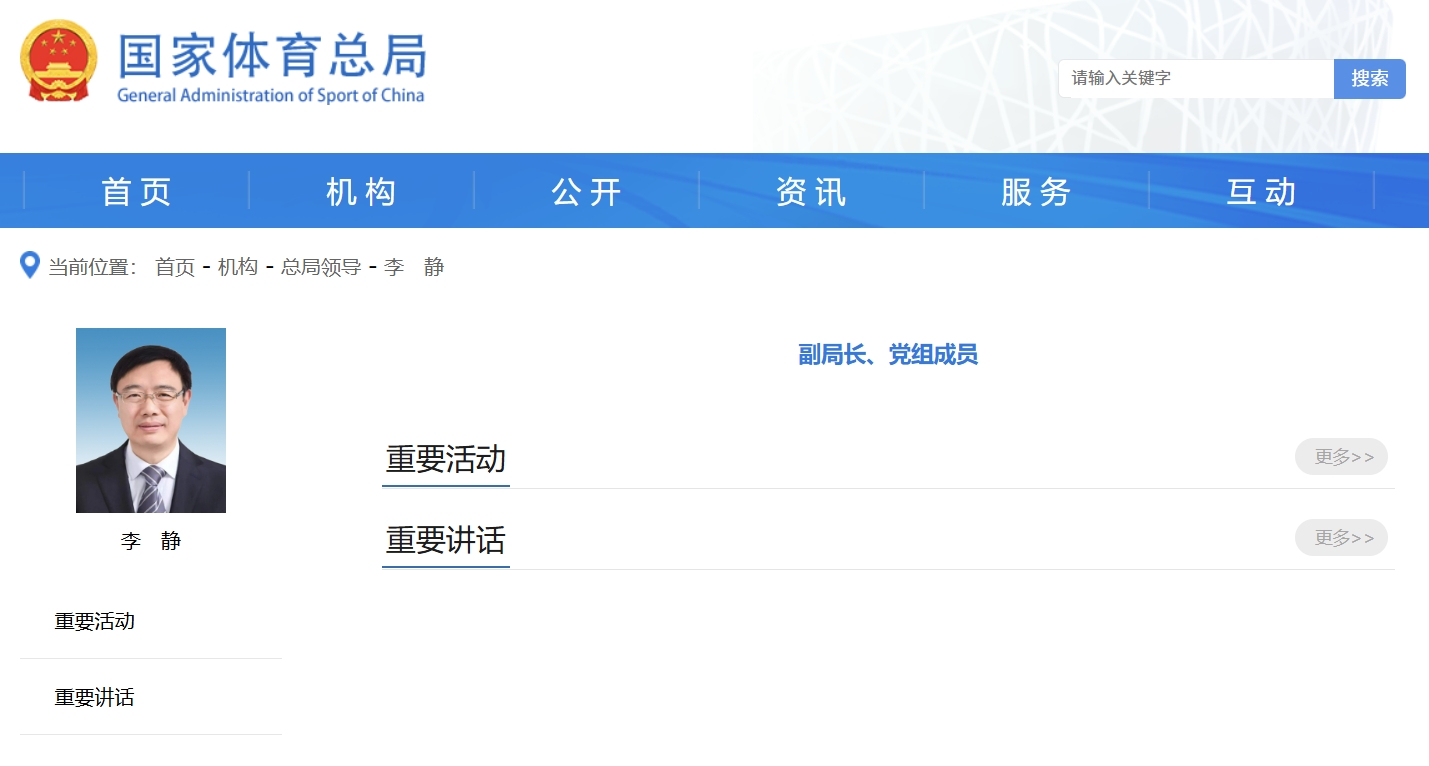Image resolution: width=1429 pixels, height=766 pixels.
Task: Click 首页 in the breadcrumb trail
Action: (175, 267)
